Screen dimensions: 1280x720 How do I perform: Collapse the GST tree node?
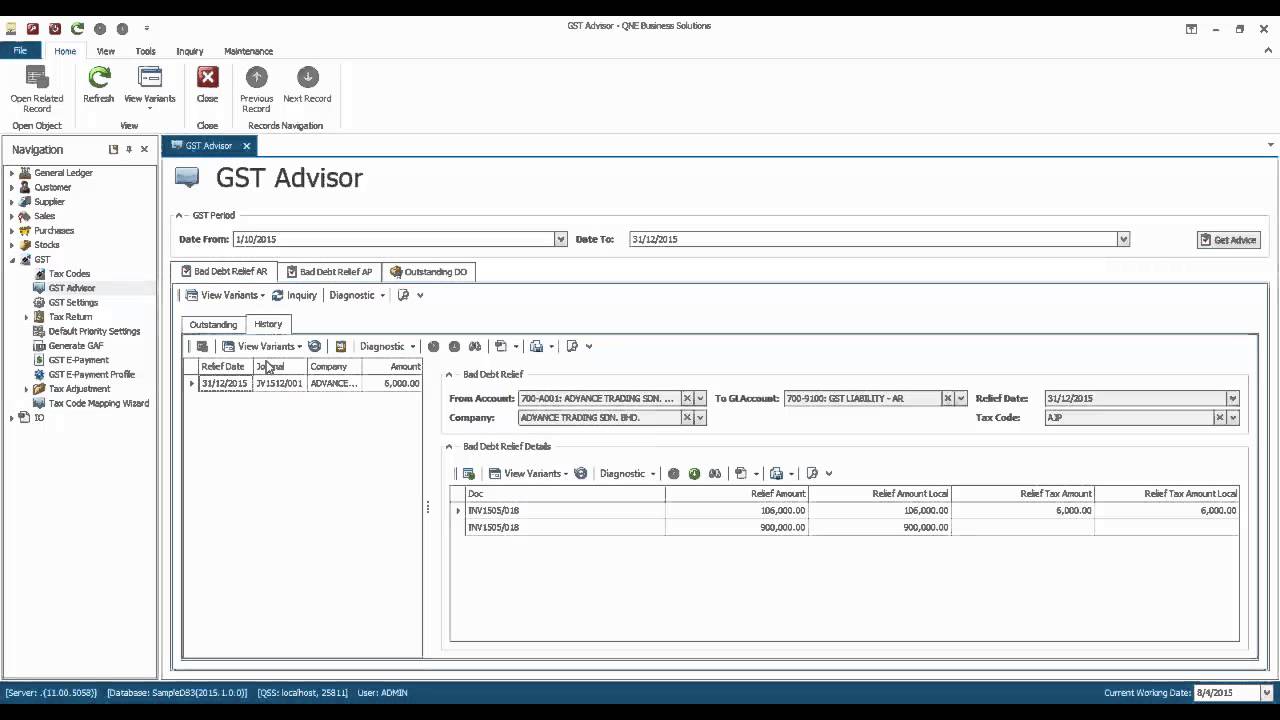(x=12, y=260)
